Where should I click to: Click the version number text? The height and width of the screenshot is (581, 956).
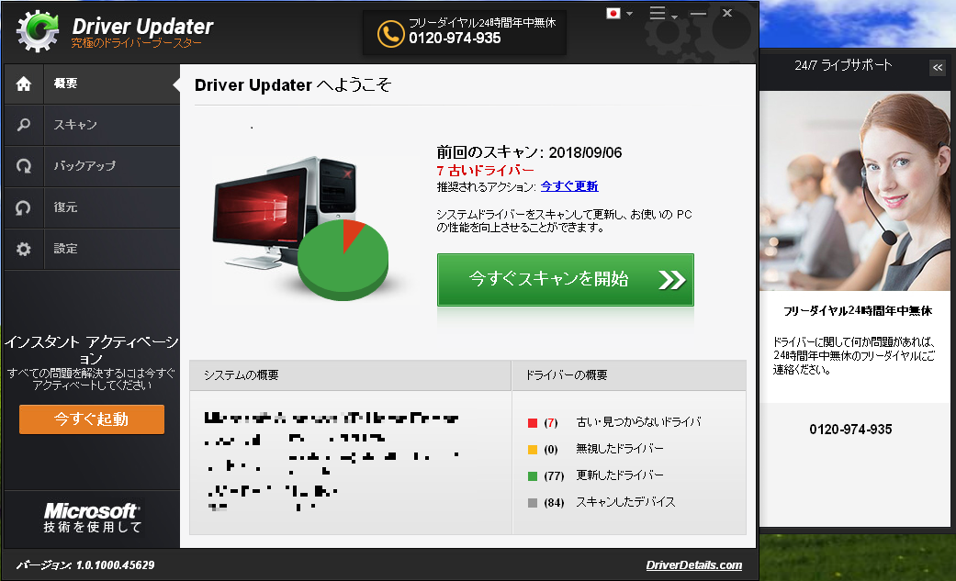pyautogui.click(x=85, y=565)
